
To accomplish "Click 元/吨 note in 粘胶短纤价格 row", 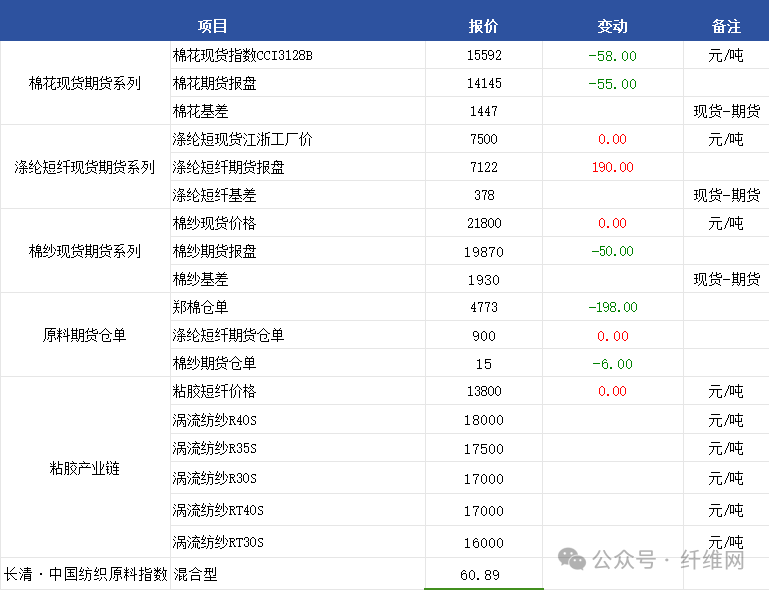I will point(726,391).
